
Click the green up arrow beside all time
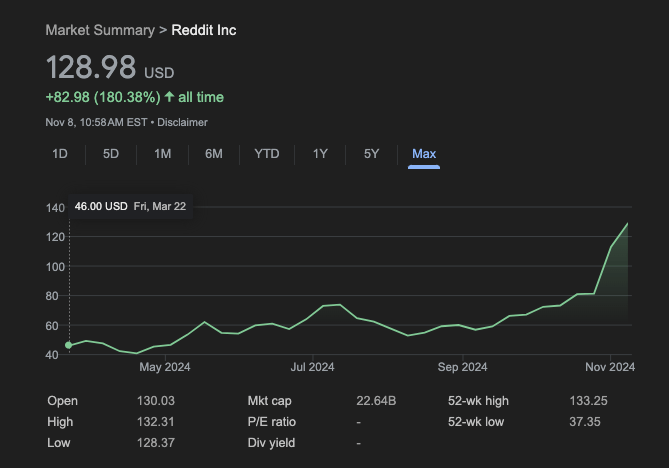[169, 97]
